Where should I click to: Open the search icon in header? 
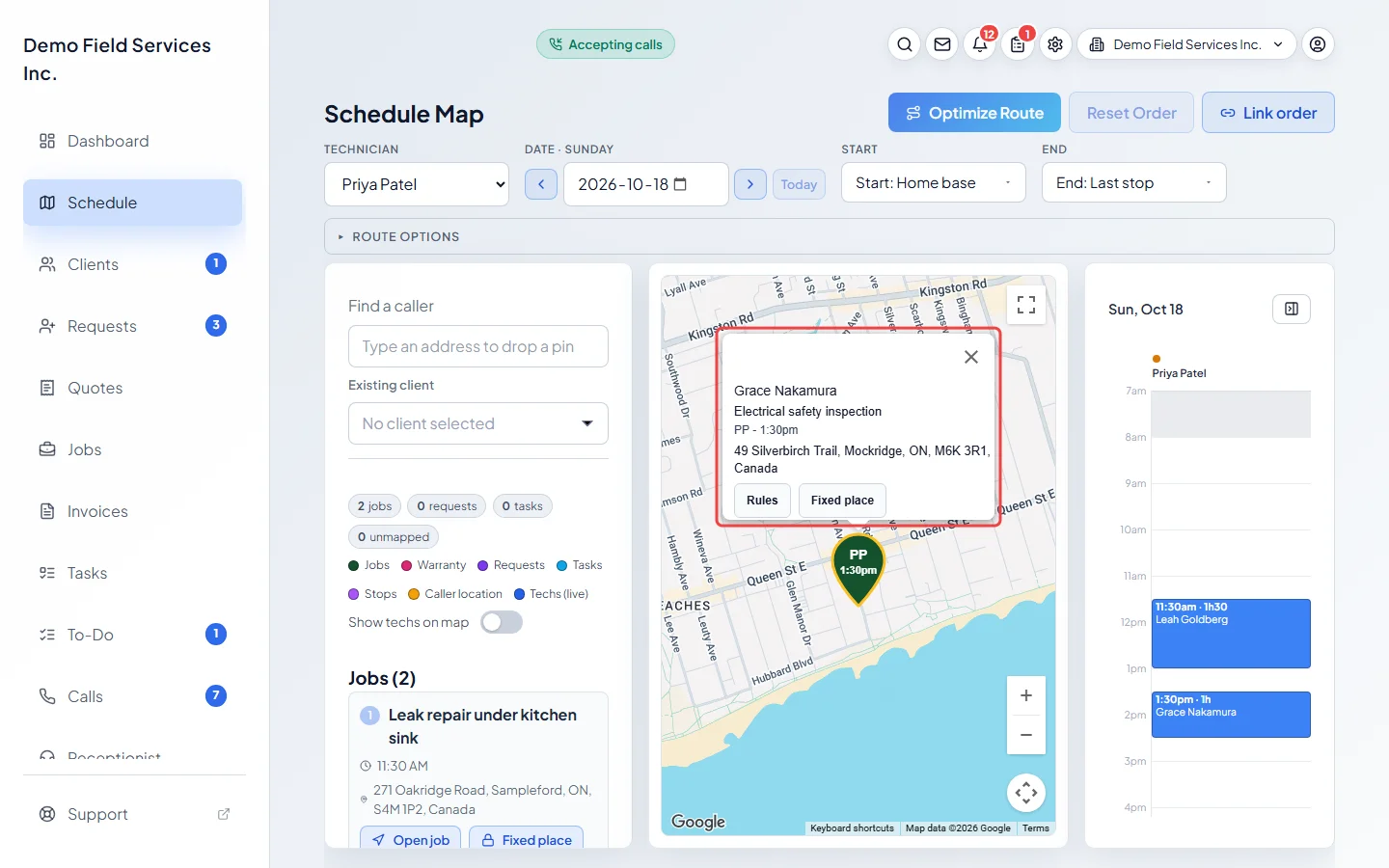[905, 44]
